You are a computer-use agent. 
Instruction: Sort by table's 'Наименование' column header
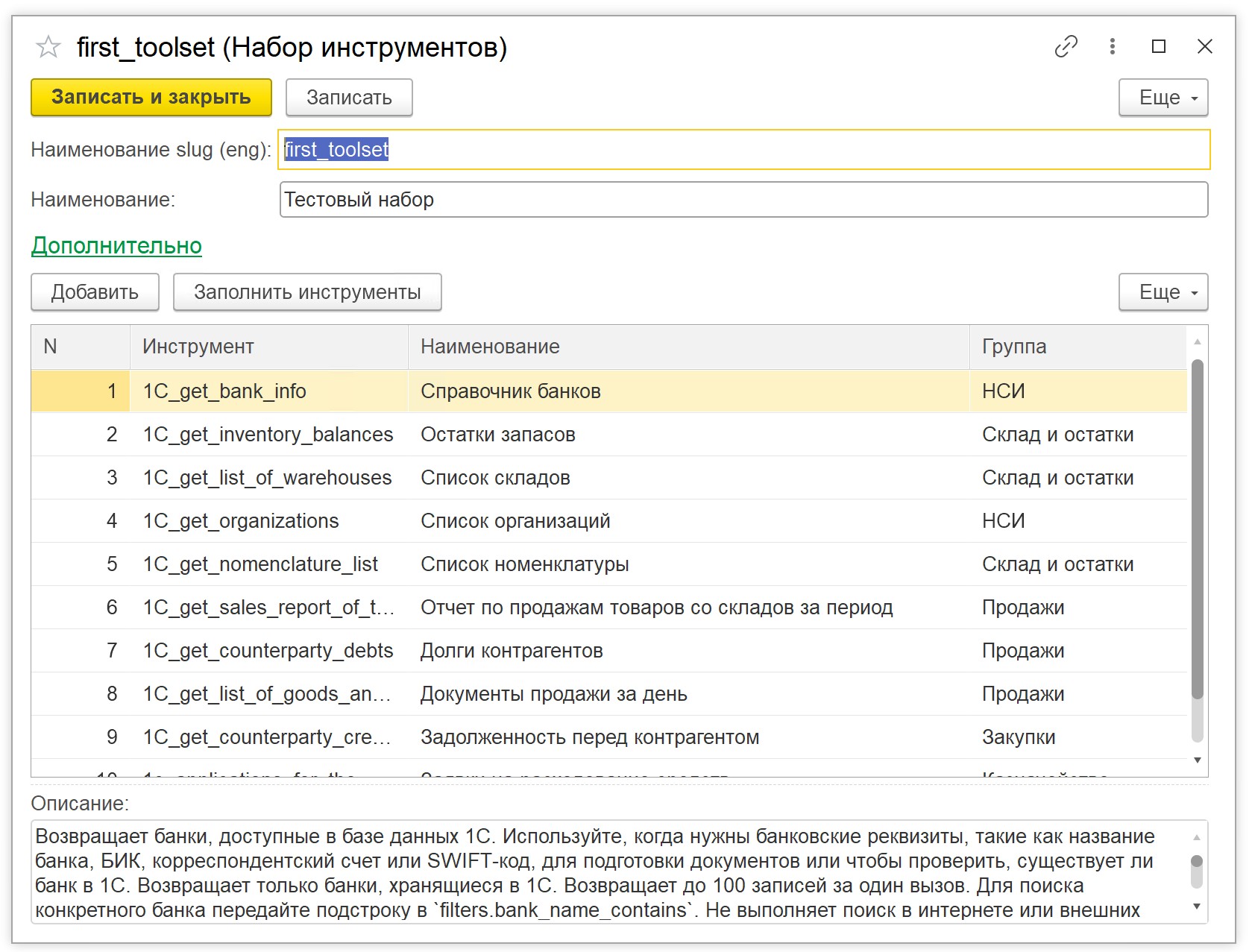(x=689, y=347)
